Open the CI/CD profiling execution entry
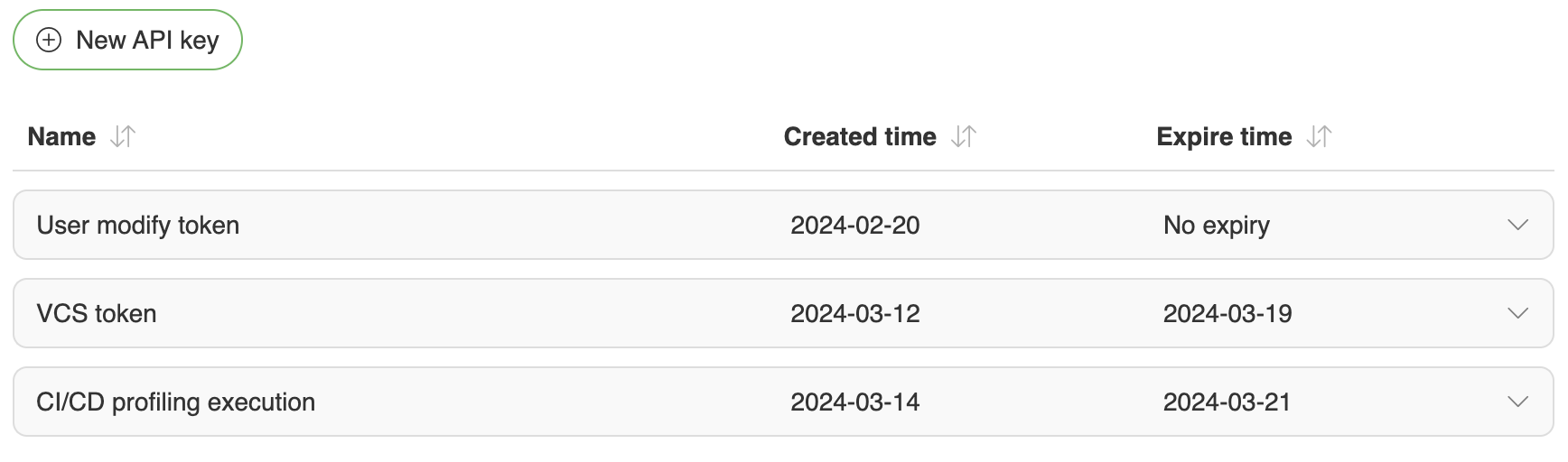The width and height of the screenshot is (1568, 462). coord(176,402)
